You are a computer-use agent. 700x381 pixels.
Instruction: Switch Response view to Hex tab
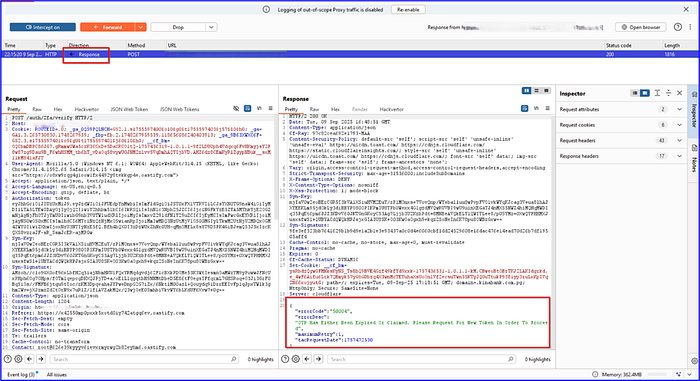(335, 109)
